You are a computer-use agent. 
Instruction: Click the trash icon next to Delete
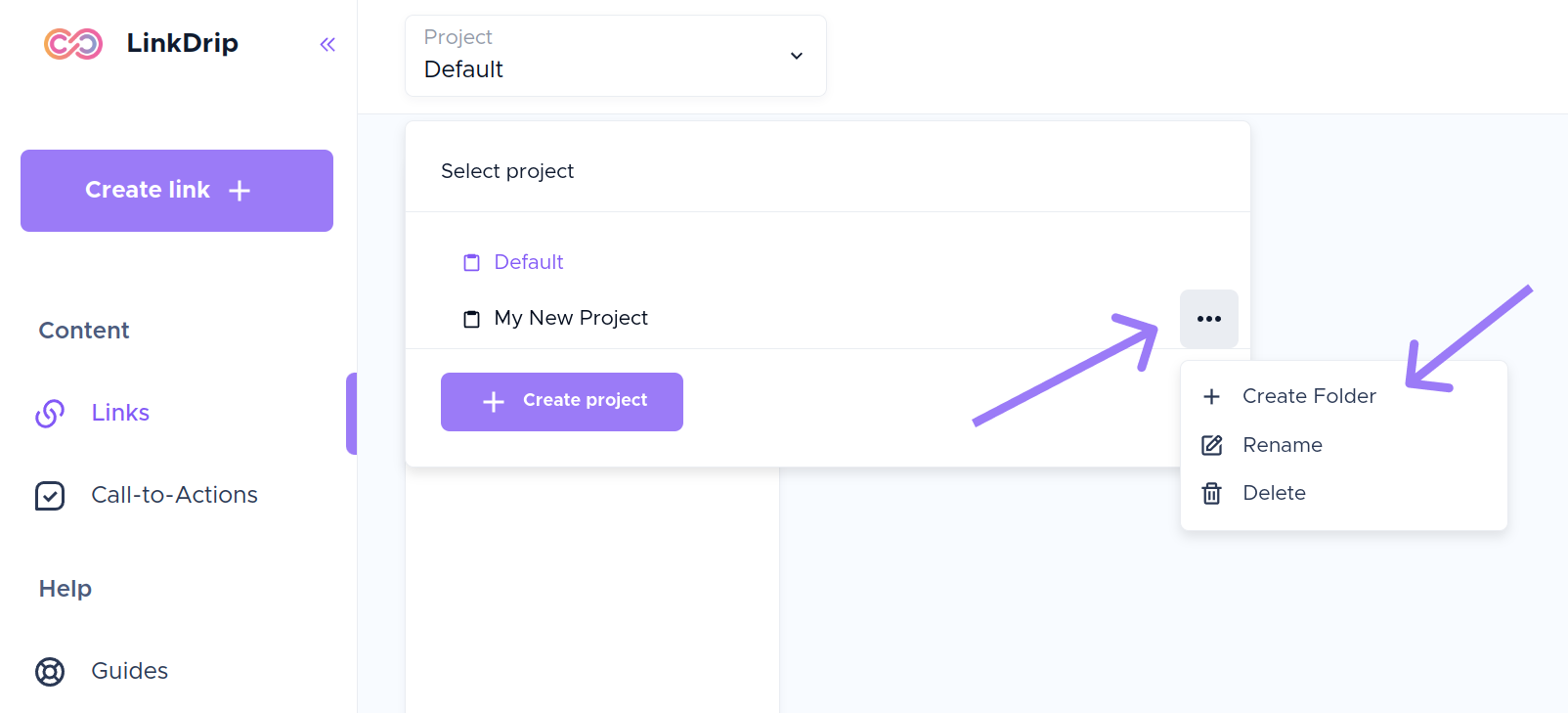[1211, 493]
